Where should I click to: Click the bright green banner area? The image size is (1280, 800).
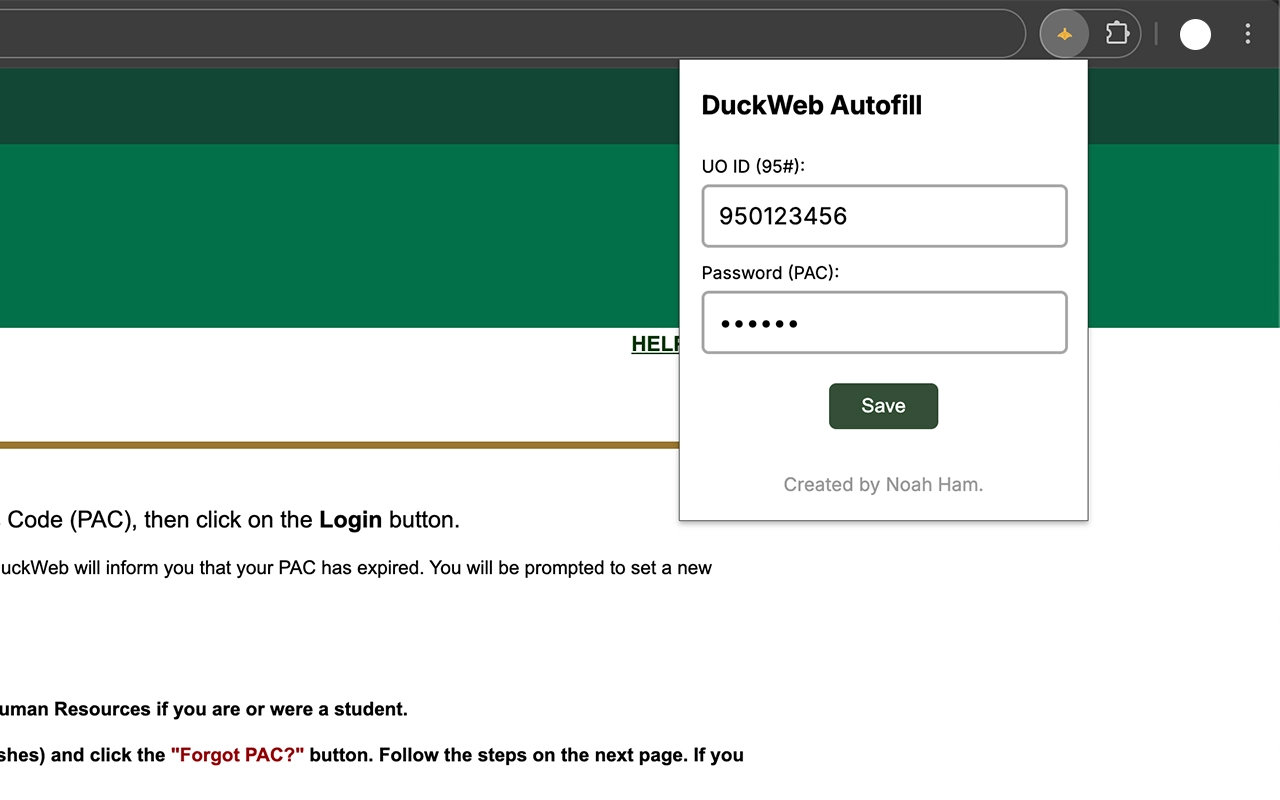click(x=340, y=235)
